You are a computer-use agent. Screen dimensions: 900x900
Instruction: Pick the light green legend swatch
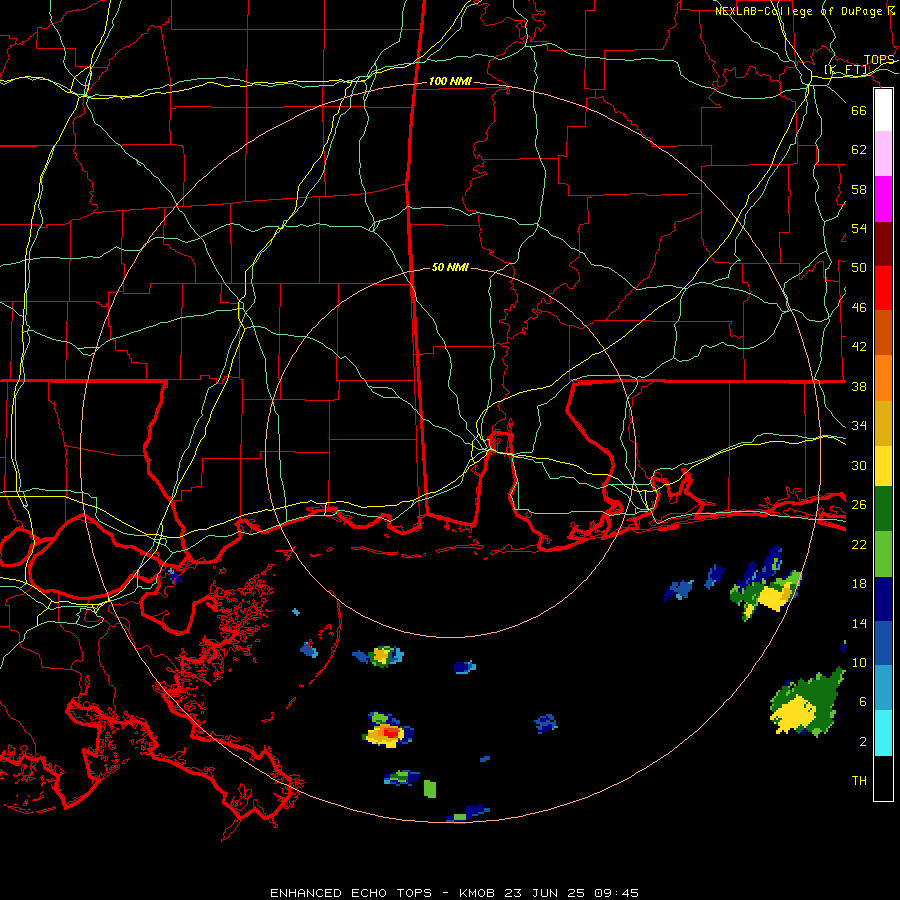(x=883, y=554)
